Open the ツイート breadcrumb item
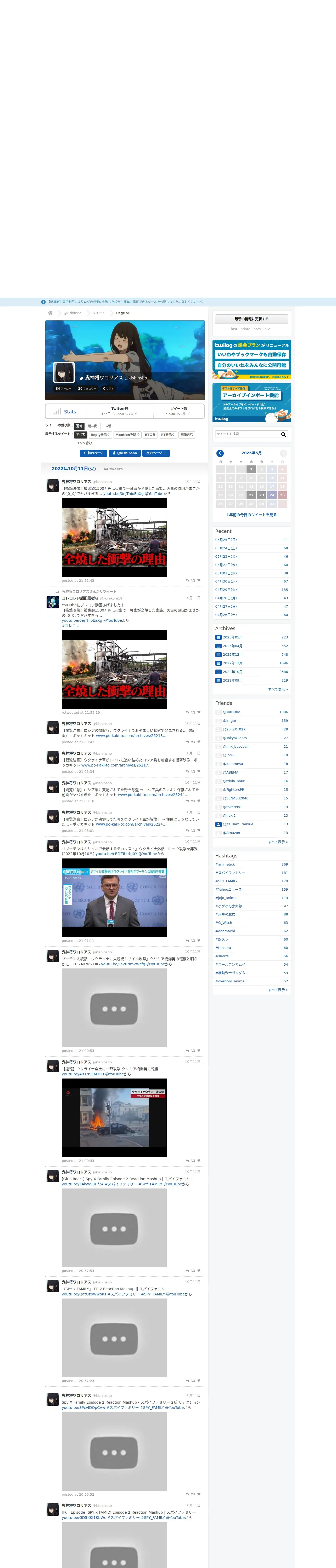 click(x=99, y=313)
